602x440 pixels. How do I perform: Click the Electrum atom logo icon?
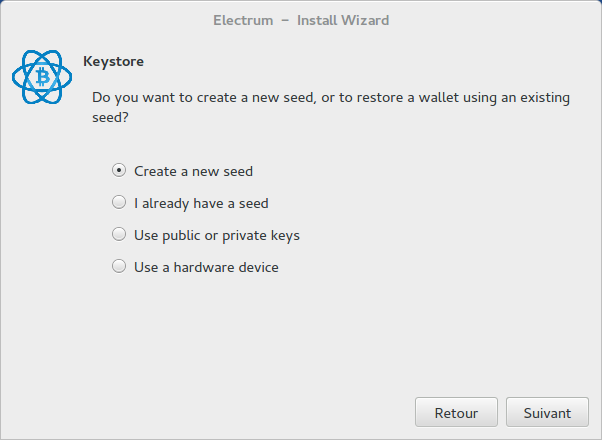tap(42, 77)
